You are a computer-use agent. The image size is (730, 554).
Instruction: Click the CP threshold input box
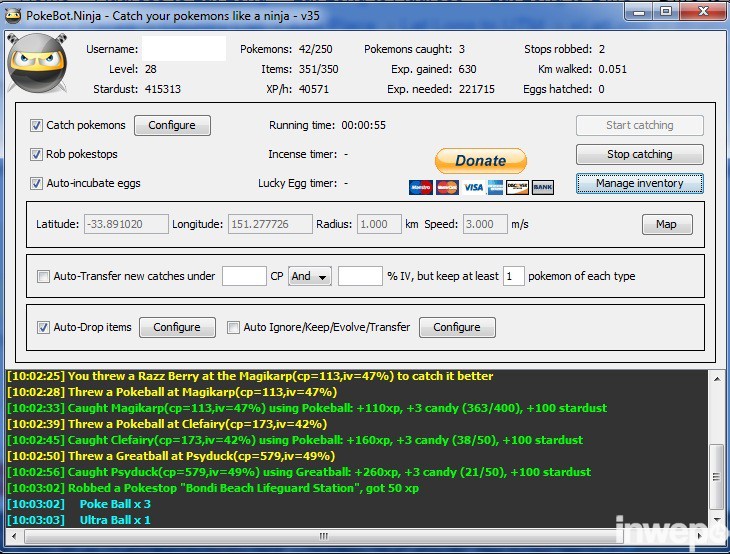click(244, 276)
